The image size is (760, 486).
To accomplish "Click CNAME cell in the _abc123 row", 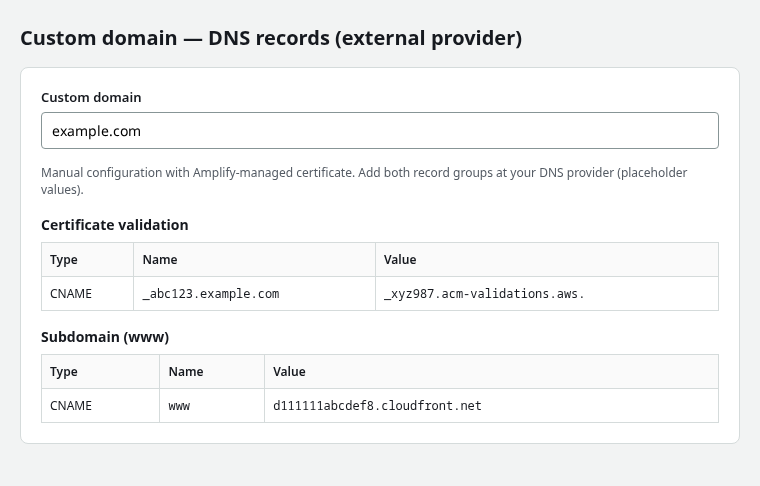I will [87, 294].
